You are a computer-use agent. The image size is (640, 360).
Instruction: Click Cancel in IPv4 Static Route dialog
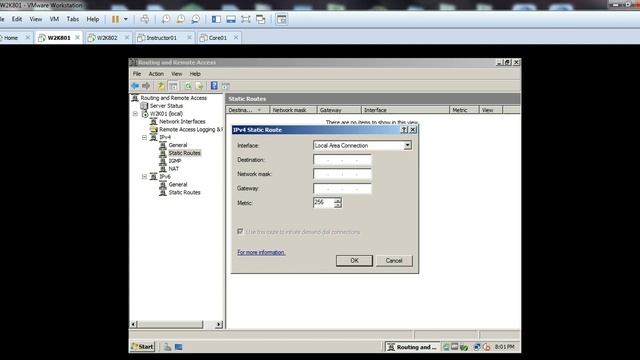click(394, 260)
